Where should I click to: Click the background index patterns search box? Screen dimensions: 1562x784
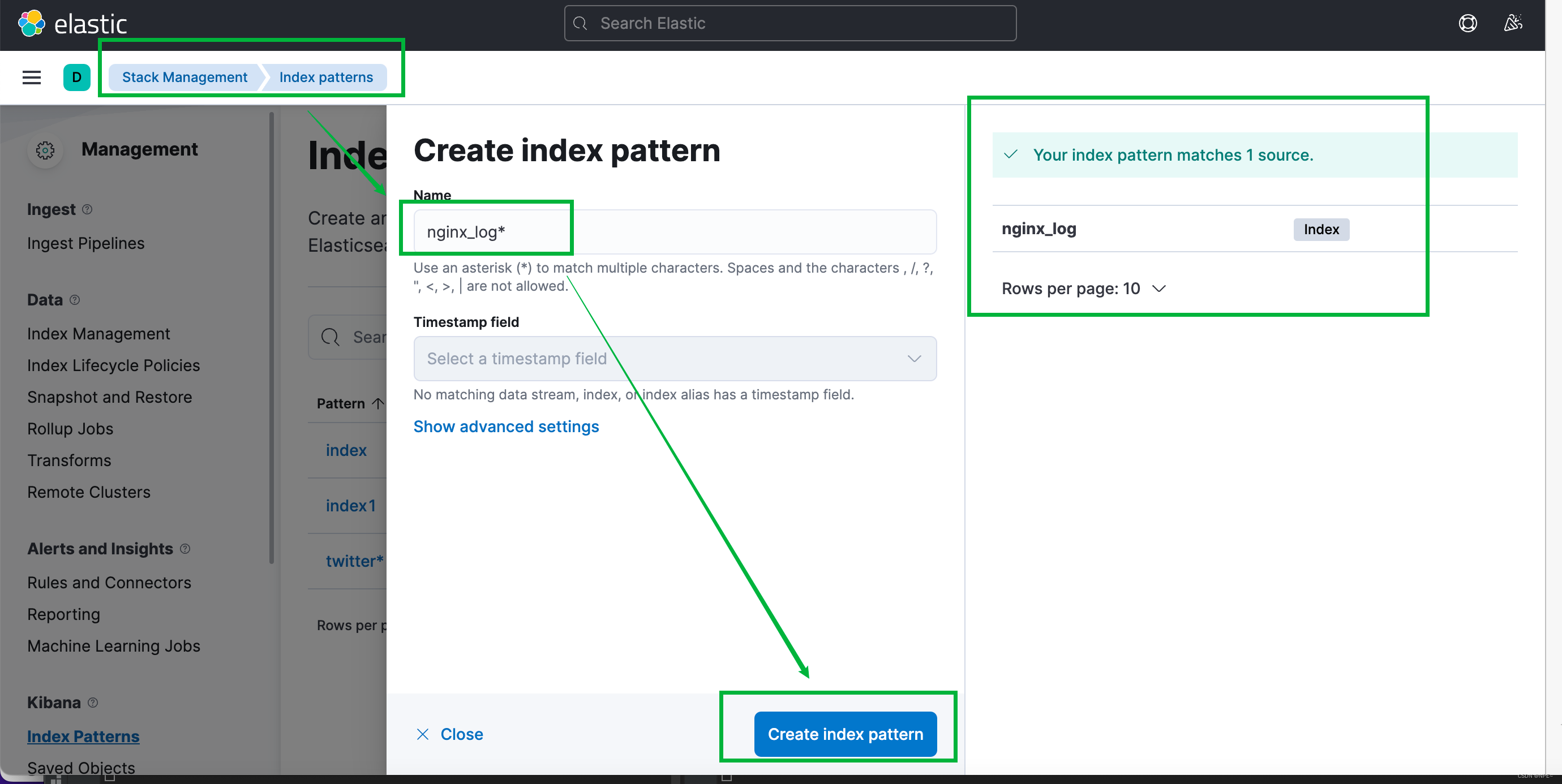coord(347,337)
